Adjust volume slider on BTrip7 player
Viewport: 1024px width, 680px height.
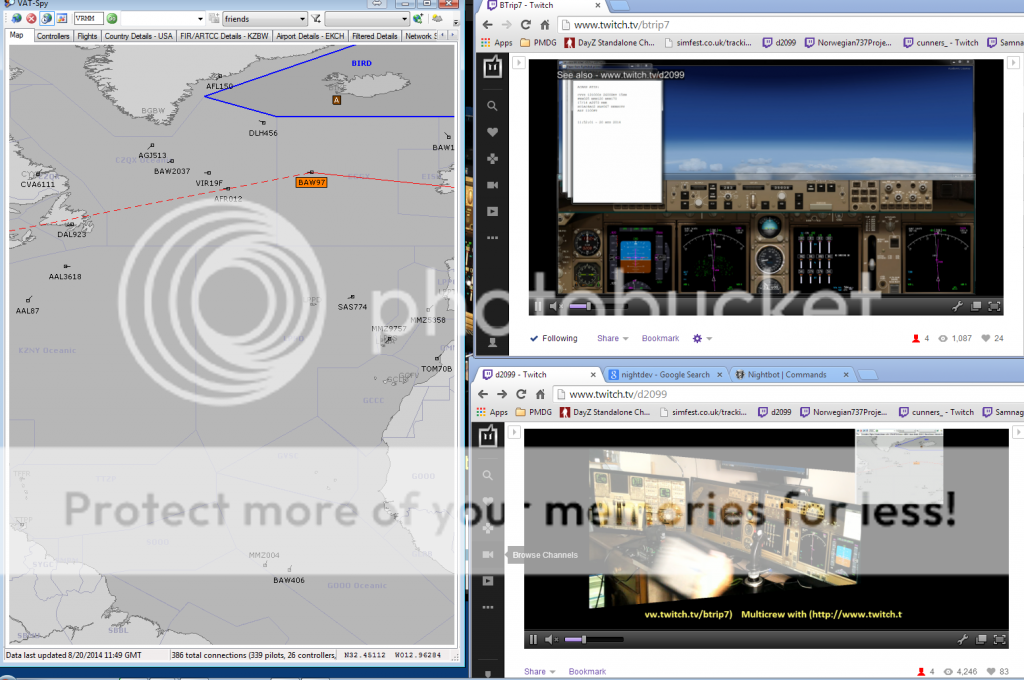pyautogui.click(x=581, y=306)
